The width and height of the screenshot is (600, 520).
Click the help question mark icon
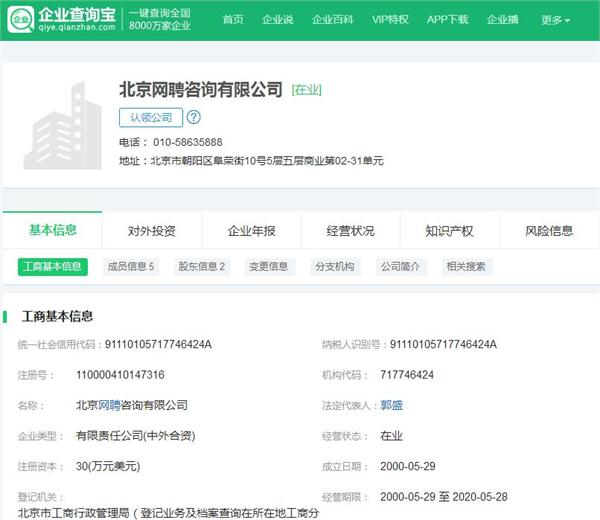click(x=193, y=117)
